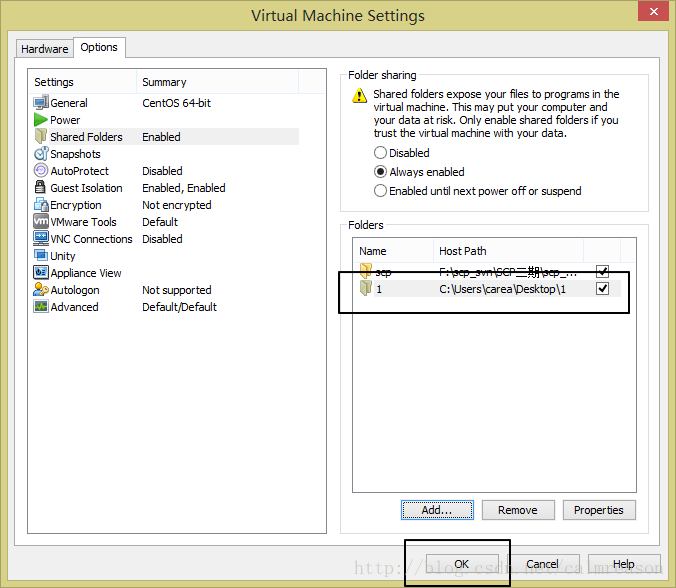Image resolution: width=676 pixels, height=588 pixels.
Task: Click the General monitor icon
Action: [41, 103]
